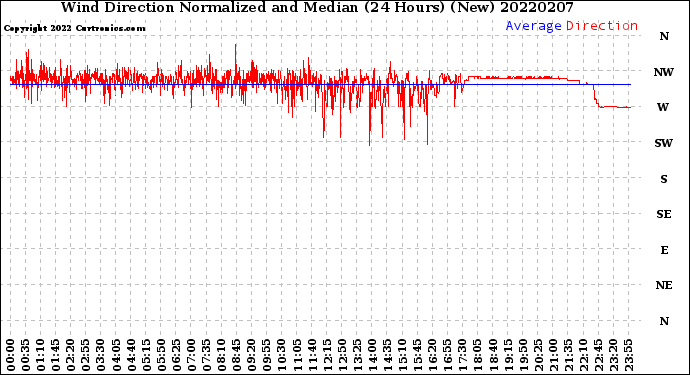Click the 08:45 time label
Viewport: 690px width, 375px height.
(236, 355)
